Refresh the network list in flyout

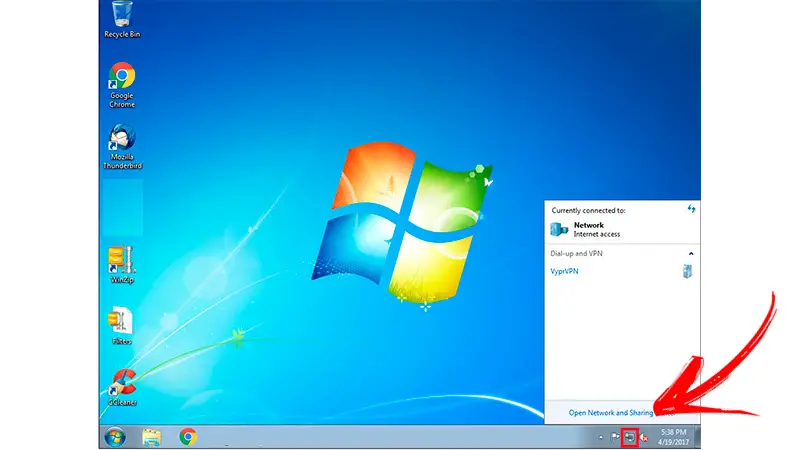[691, 209]
